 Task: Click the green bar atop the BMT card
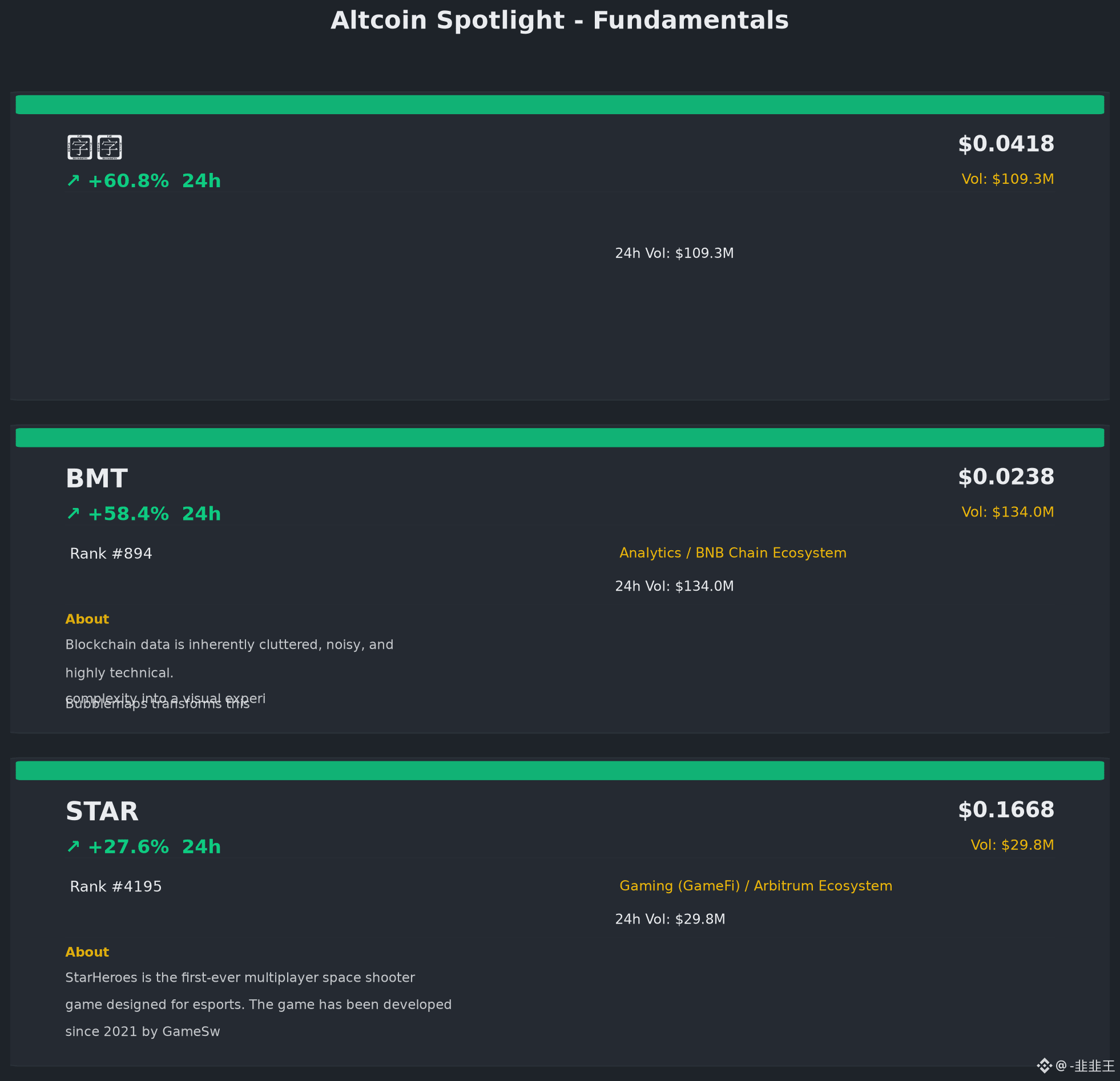(560, 438)
